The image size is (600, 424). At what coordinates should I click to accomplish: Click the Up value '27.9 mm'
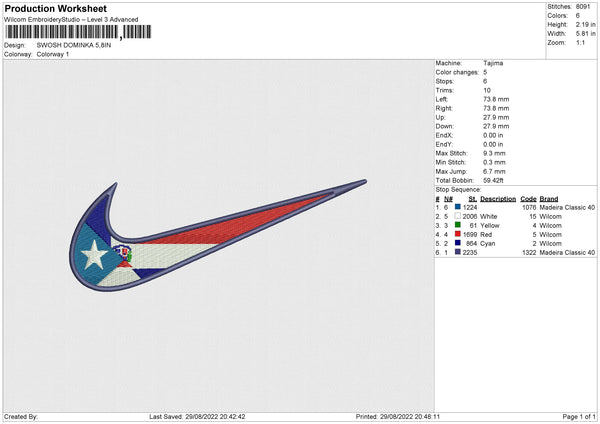[496, 117]
